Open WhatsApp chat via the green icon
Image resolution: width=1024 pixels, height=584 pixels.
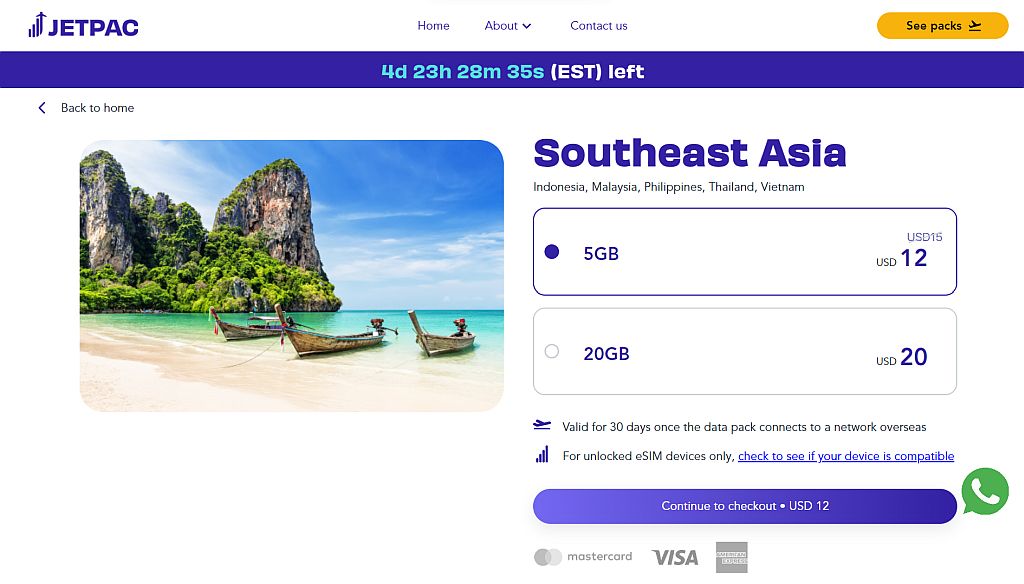click(x=985, y=492)
